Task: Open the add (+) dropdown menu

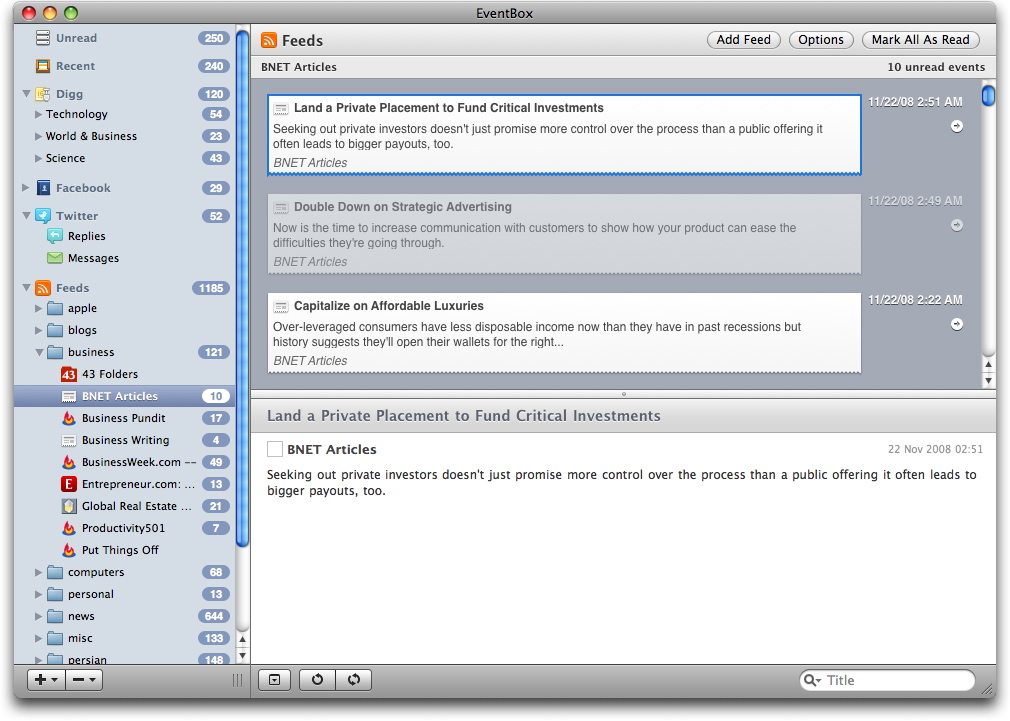Action: pos(46,680)
